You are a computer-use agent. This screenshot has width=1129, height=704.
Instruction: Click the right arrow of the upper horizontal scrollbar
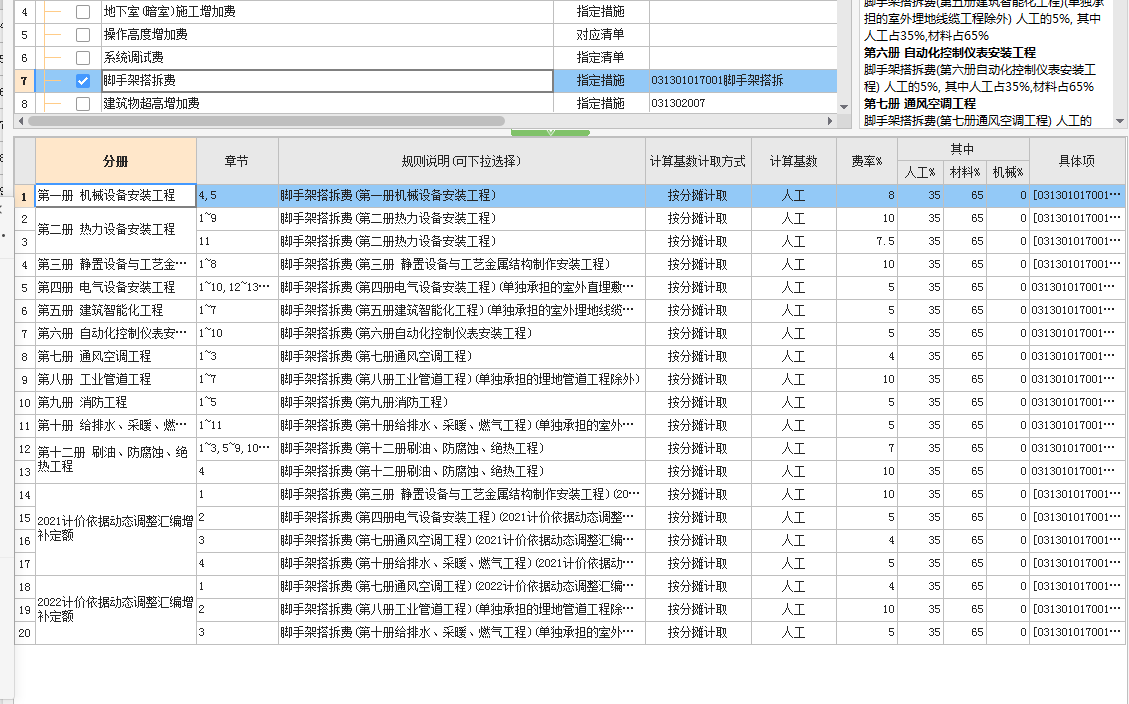[830, 121]
